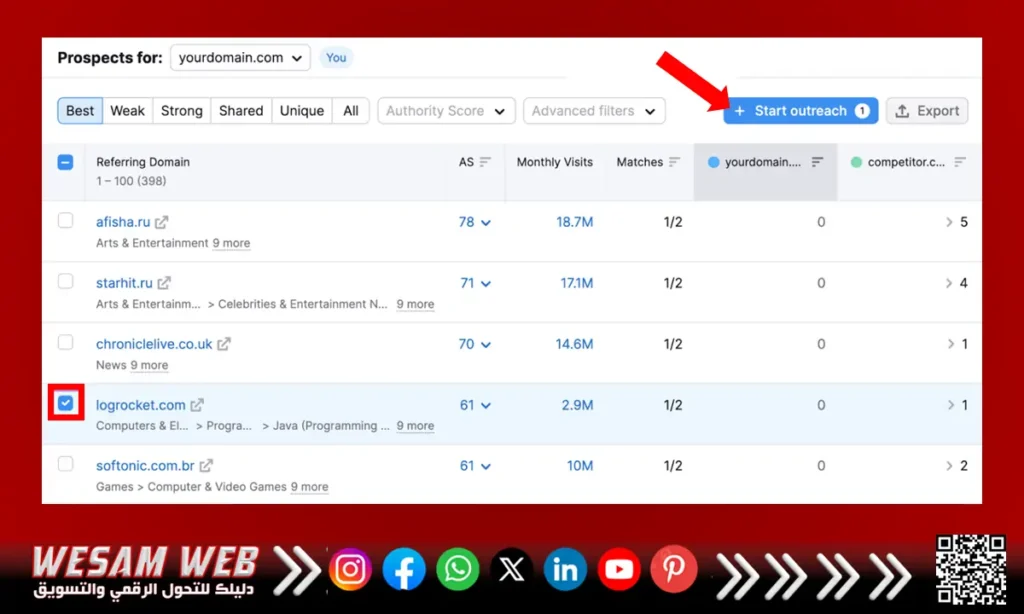1024x614 pixels.
Task: Toggle the select-all checkbox in table header
Action: (x=66, y=162)
